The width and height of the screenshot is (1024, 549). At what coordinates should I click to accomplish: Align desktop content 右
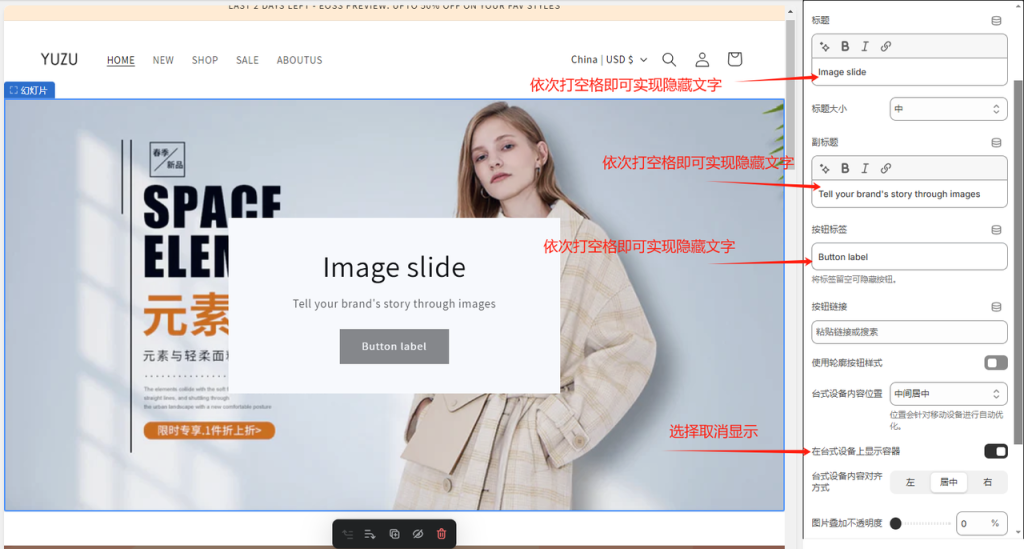point(987,482)
